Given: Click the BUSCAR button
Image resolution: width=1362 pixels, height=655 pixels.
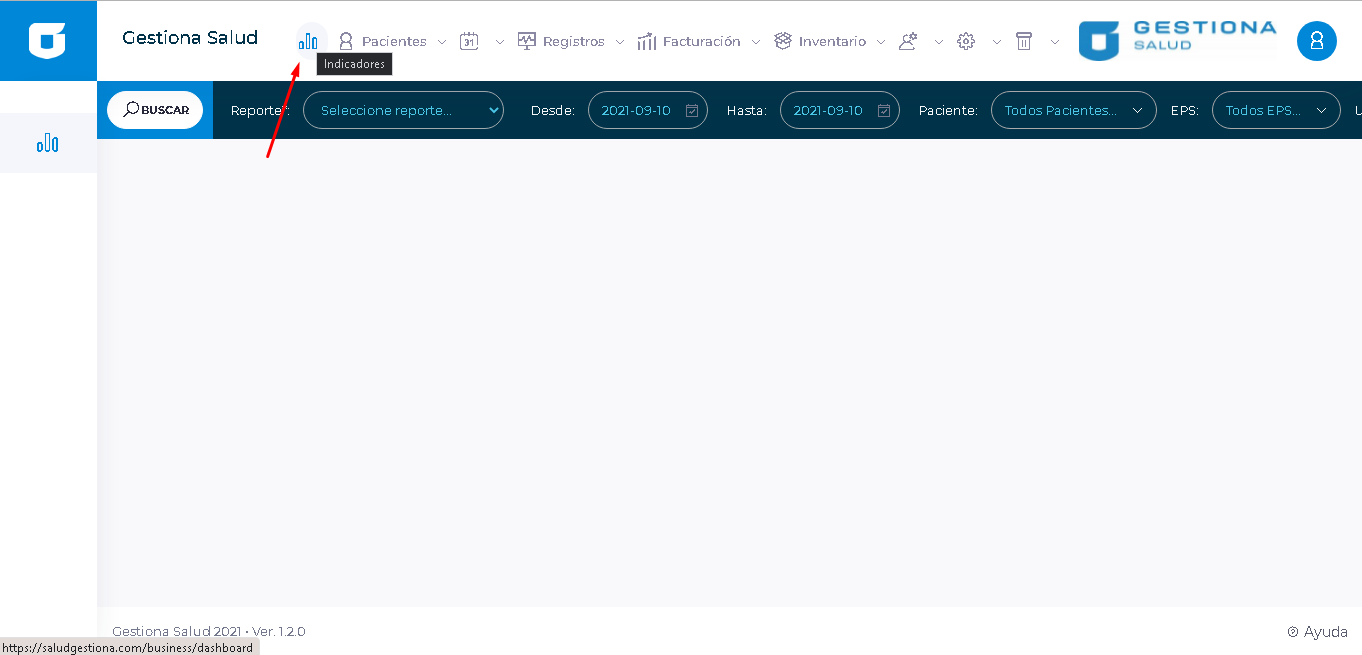Looking at the screenshot, I should point(155,110).
